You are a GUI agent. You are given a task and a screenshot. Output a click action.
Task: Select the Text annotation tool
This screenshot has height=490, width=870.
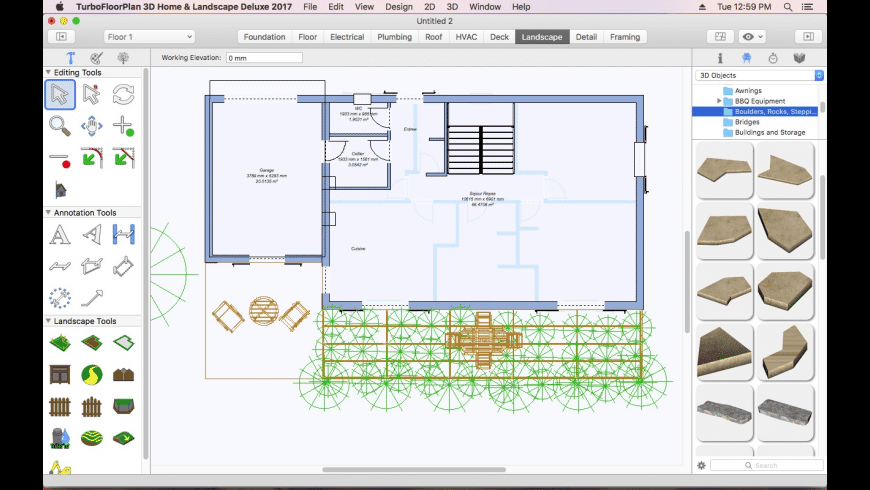point(60,235)
